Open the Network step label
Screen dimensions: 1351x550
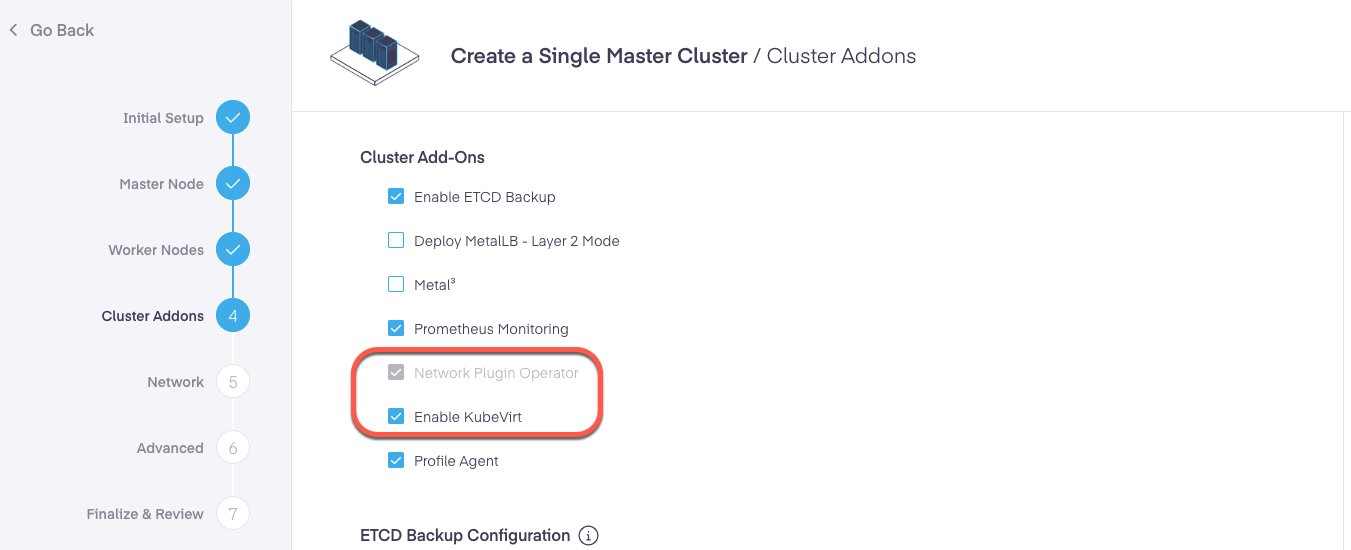coord(175,382)
